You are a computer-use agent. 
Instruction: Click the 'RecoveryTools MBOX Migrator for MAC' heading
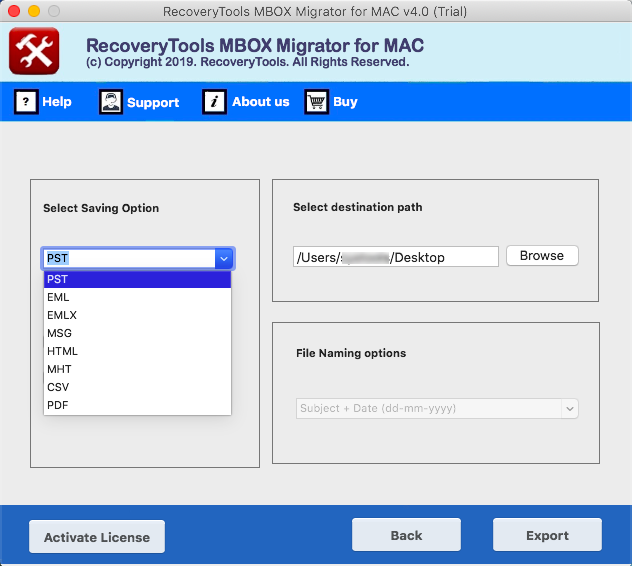pos(255,45)
